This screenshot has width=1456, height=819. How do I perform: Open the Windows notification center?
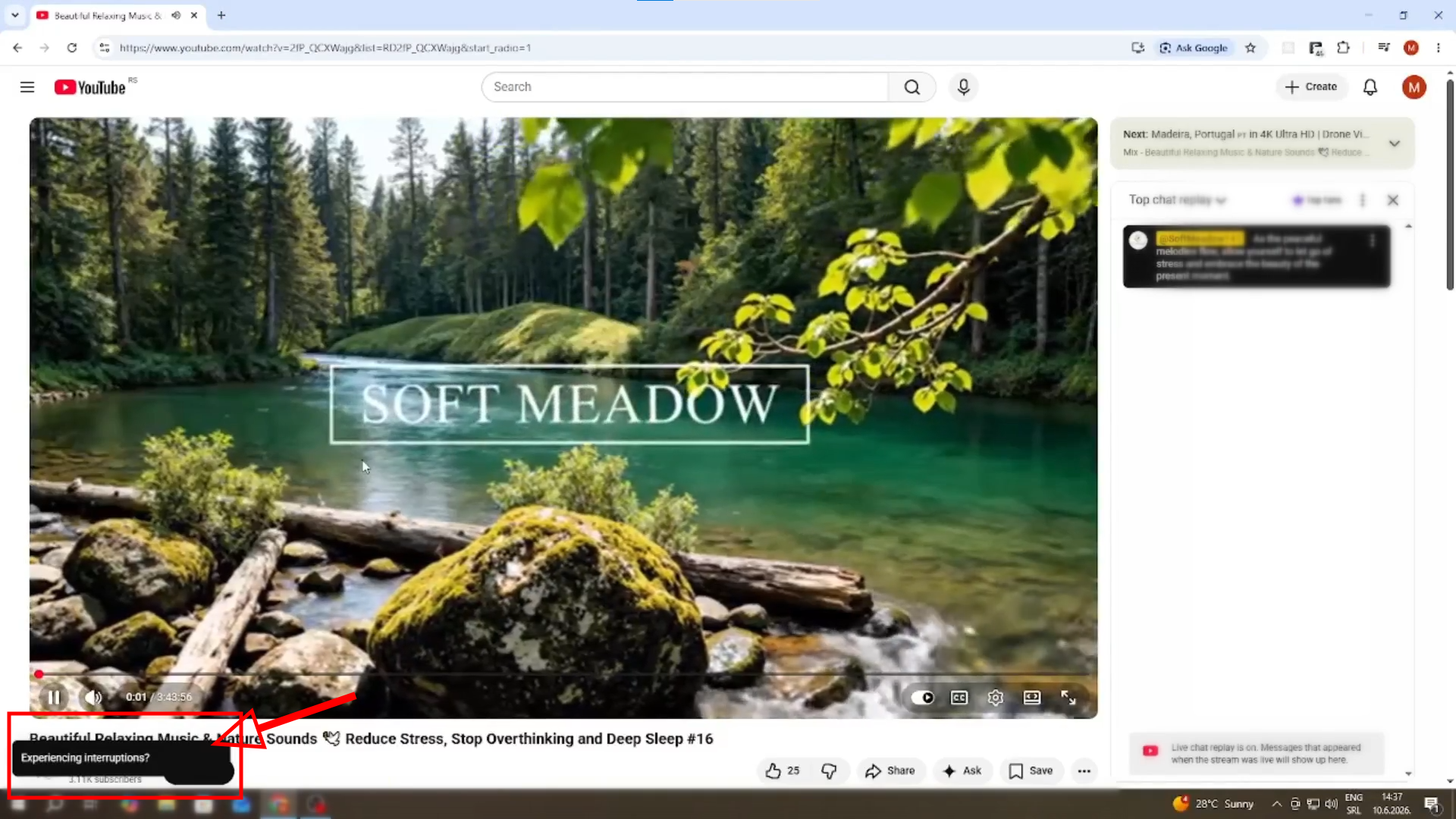[1432, 804]
